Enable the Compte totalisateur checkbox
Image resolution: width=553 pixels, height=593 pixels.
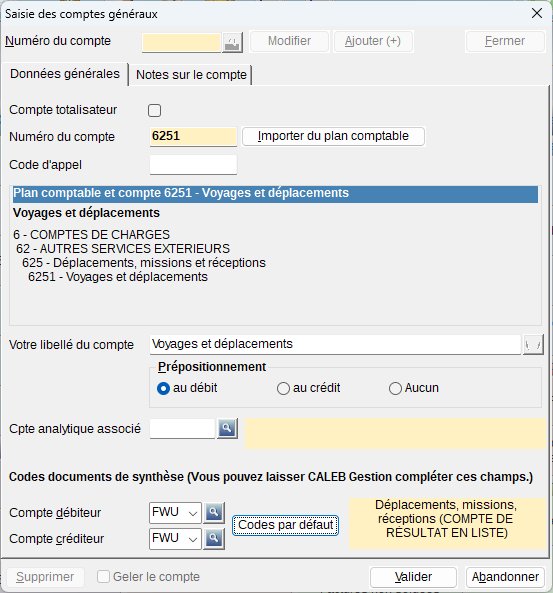coord(154,110)
